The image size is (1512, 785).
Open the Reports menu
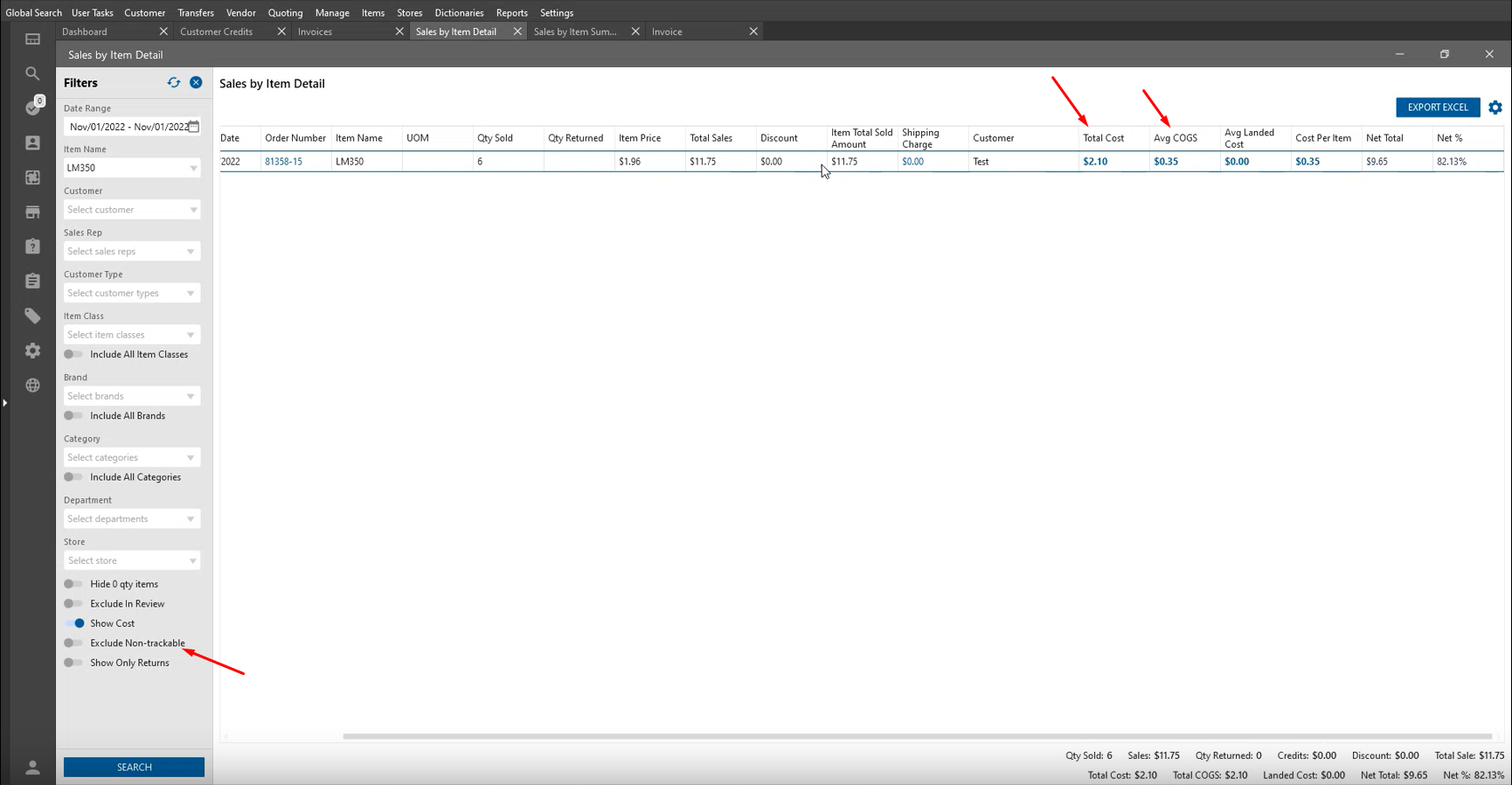tap(512, 13)
